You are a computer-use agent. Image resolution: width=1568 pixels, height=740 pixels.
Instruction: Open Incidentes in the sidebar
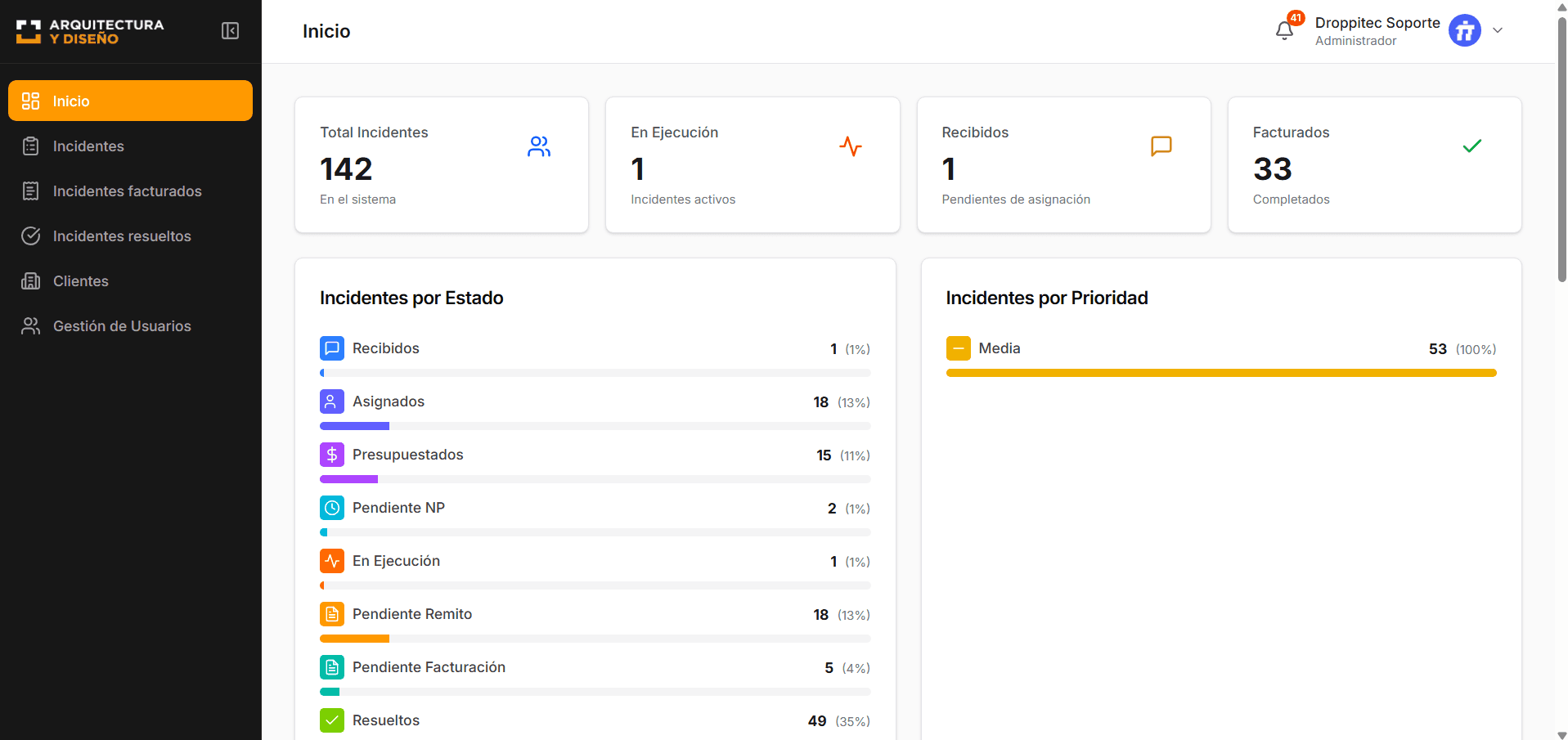point(130,146)
